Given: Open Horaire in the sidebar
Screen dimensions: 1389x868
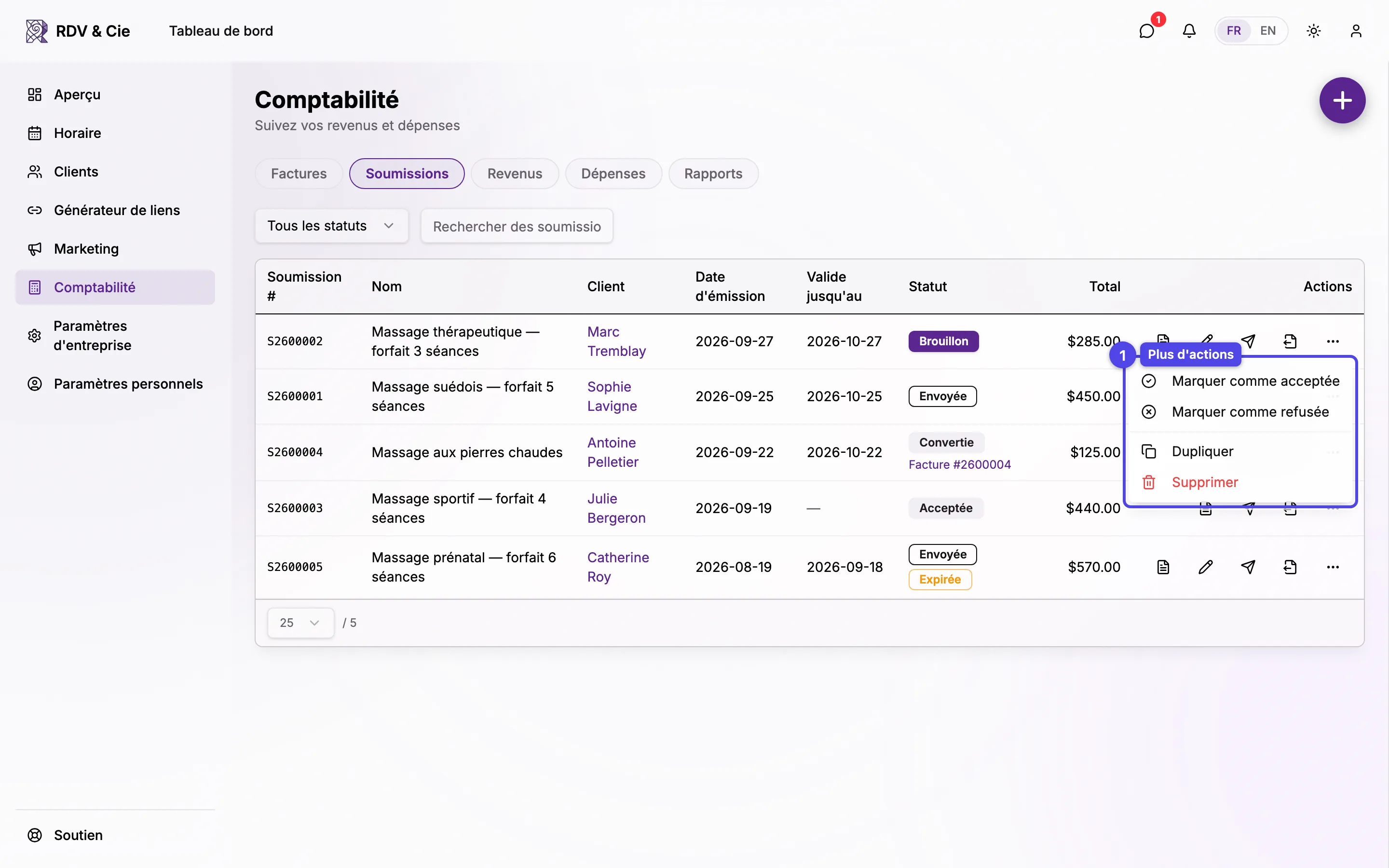Looking at the screenshot, I should [x=115, y=133].
